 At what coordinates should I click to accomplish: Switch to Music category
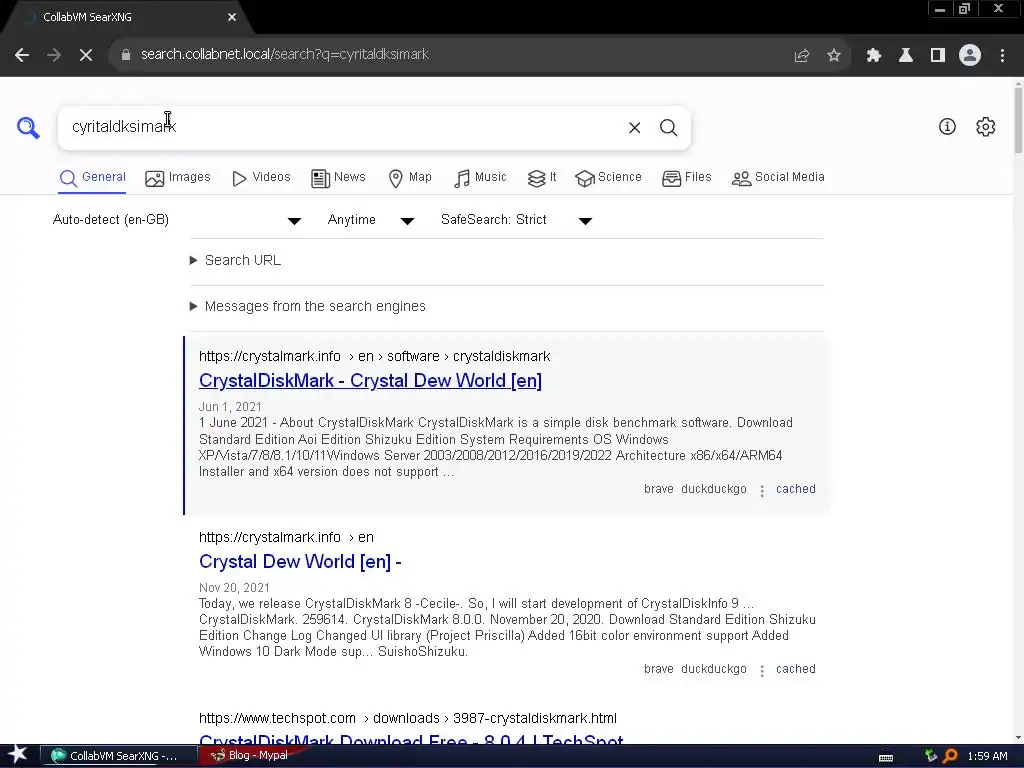point(480,177)
